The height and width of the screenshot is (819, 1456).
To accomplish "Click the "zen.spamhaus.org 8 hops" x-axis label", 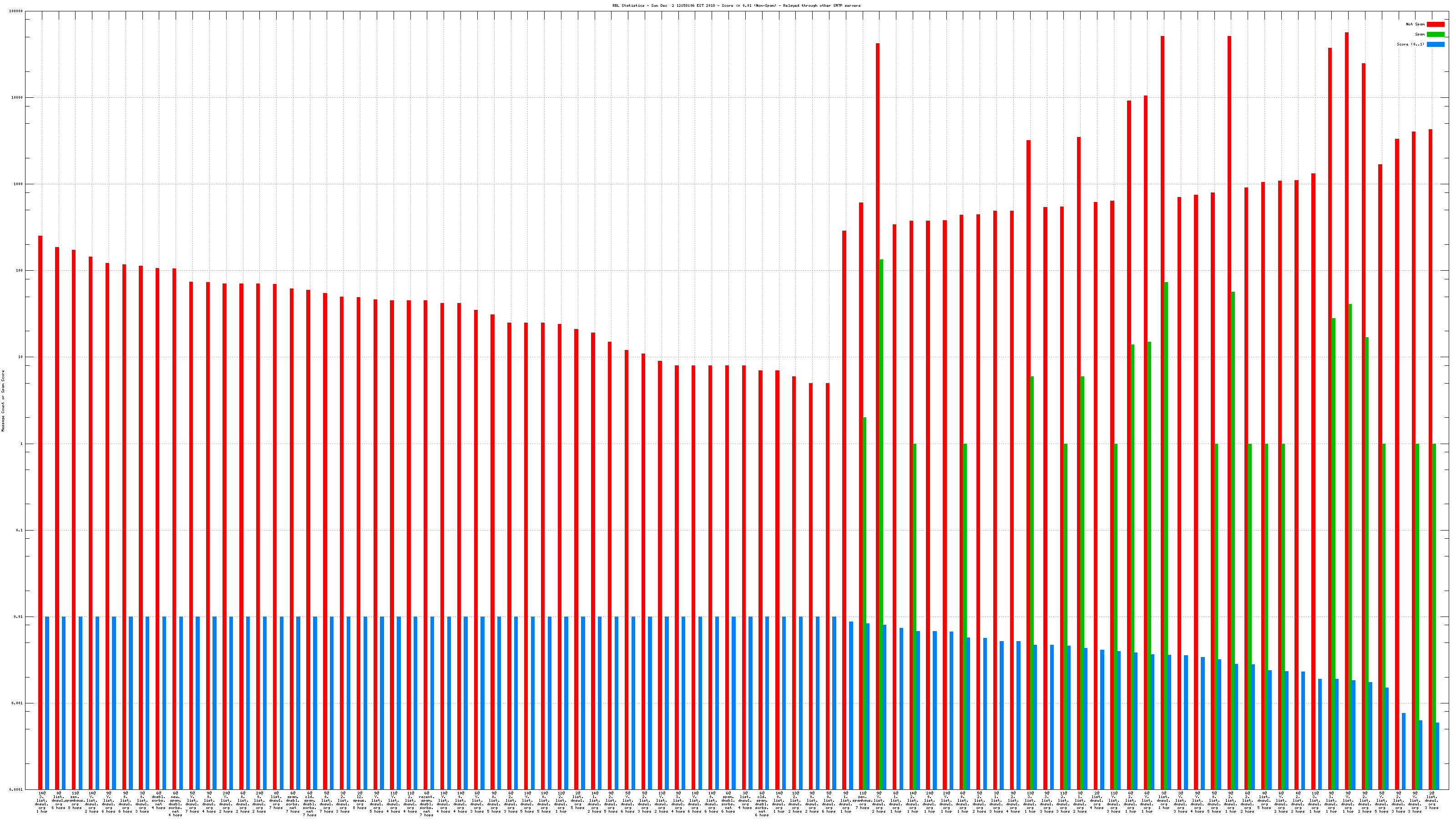I will [x=75, y=800].
